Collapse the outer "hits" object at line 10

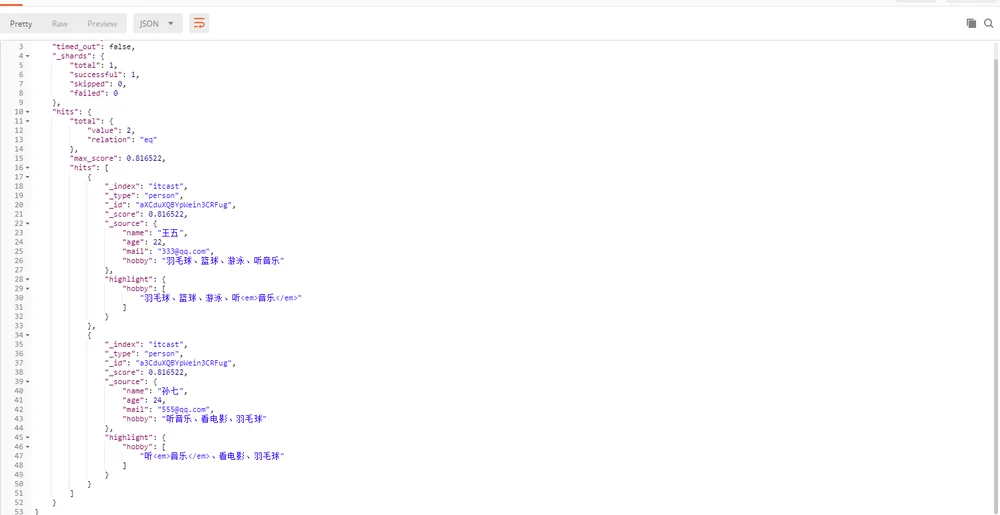tap(27, 112)
